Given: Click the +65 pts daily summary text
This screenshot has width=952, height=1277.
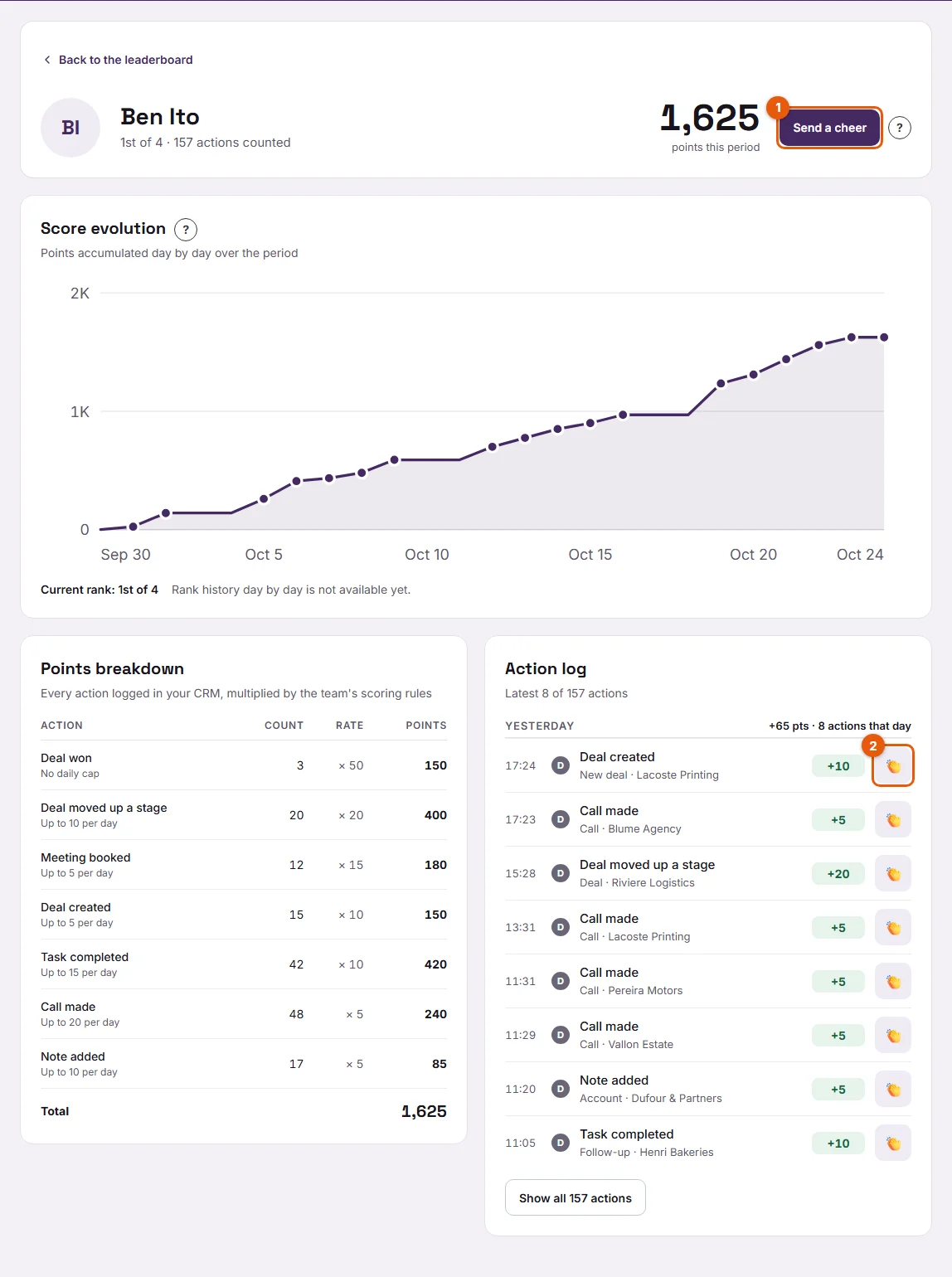Looking at the screenshot, I should tap(840, 726).
